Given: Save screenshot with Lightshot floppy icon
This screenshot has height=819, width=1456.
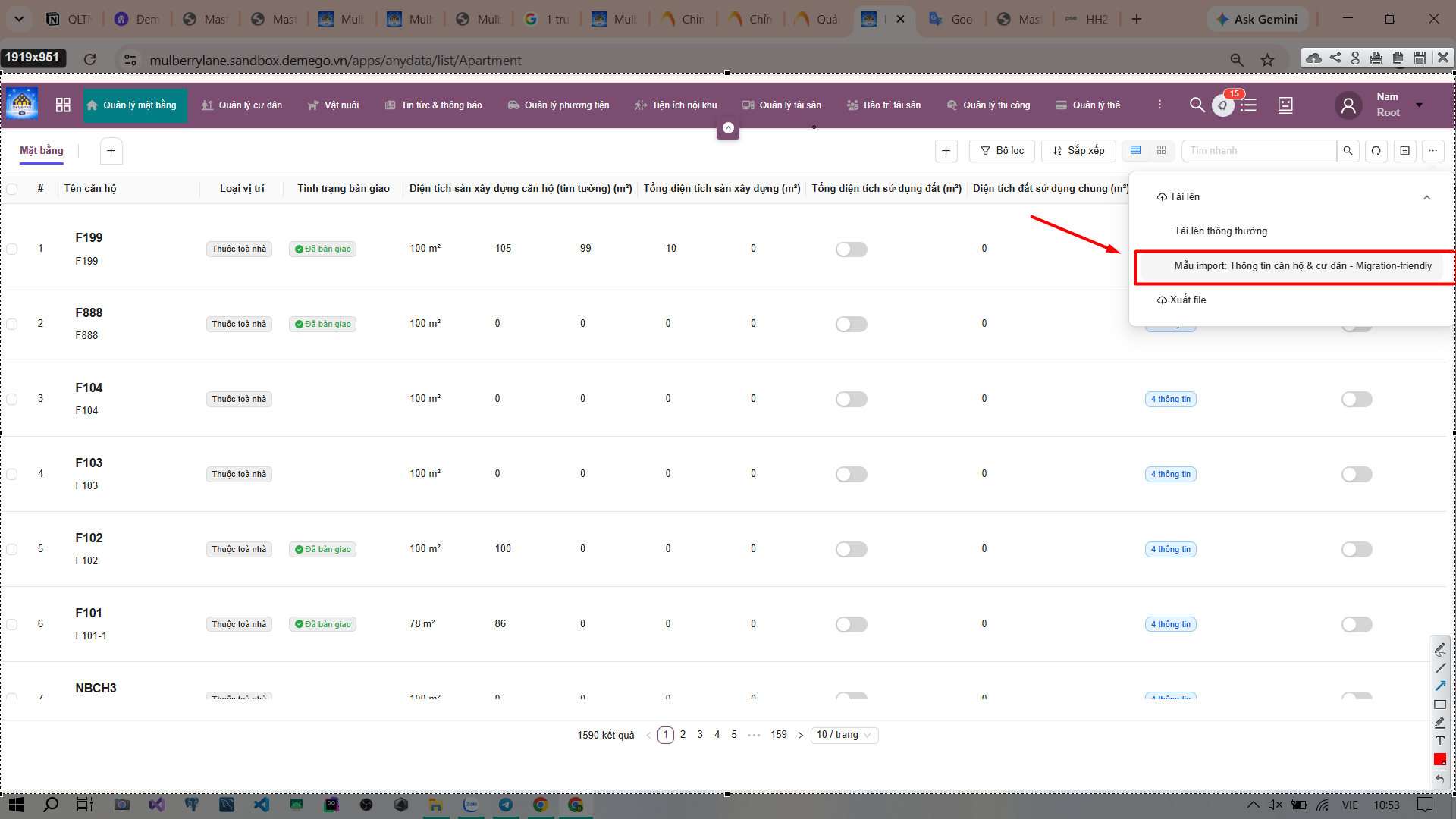Looking at the screenshot, I should (x=1420, y=57).
